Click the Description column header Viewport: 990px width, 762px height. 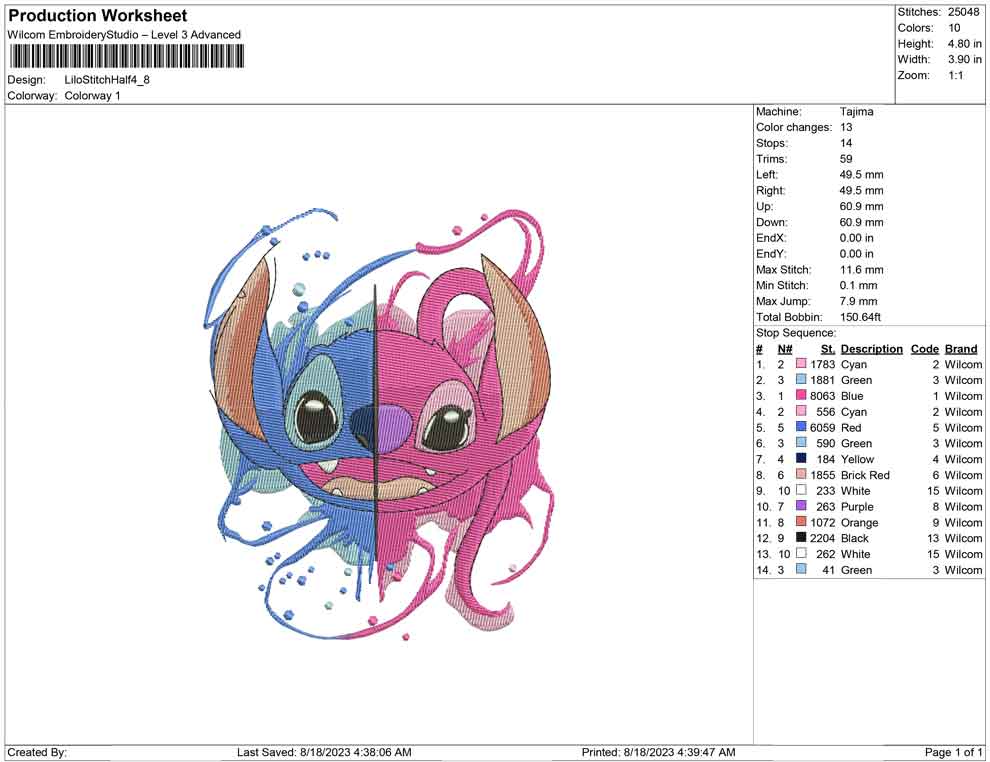coord(871,349)
